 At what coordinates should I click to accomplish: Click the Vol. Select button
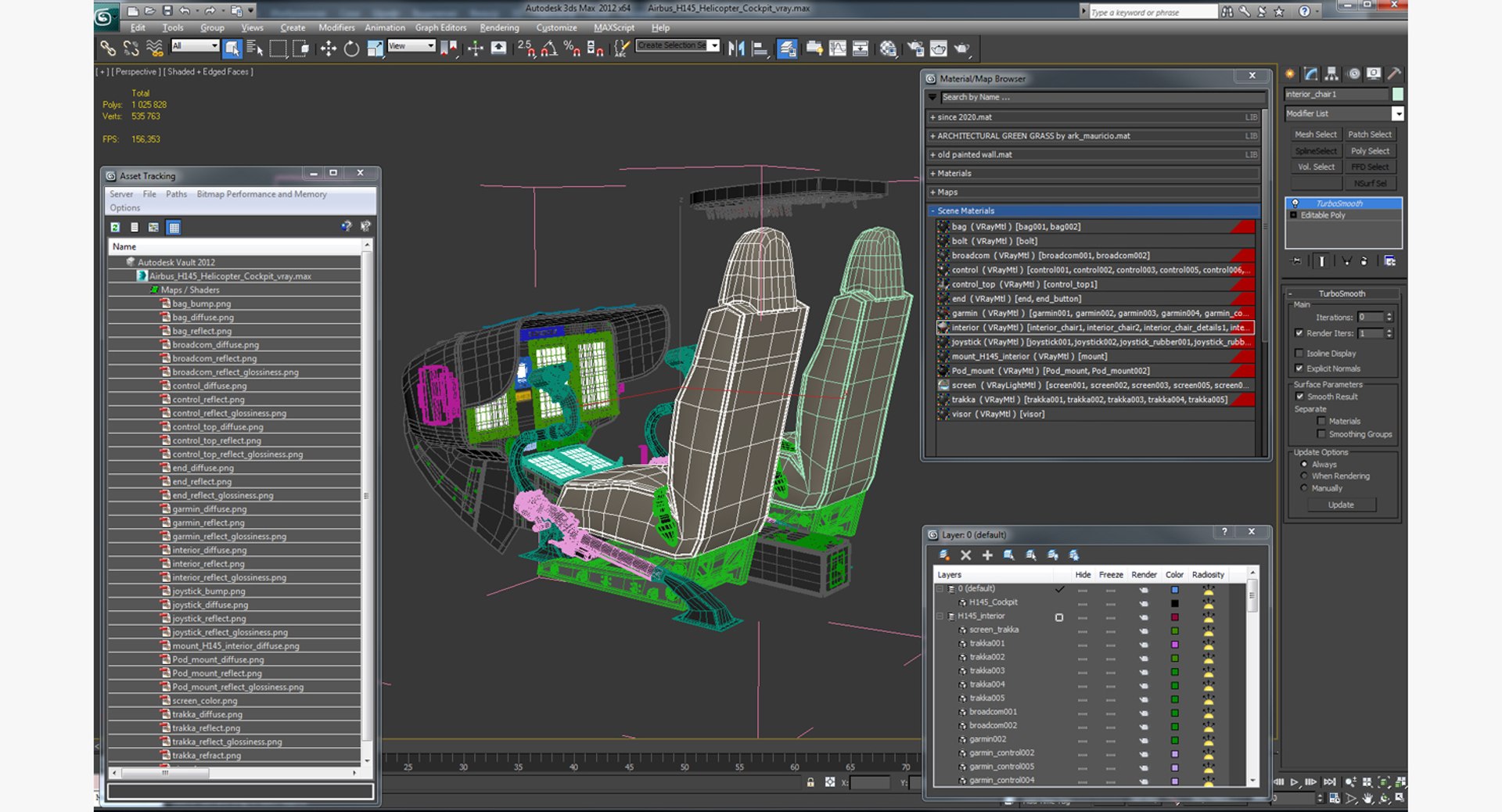click(1315, 167)
